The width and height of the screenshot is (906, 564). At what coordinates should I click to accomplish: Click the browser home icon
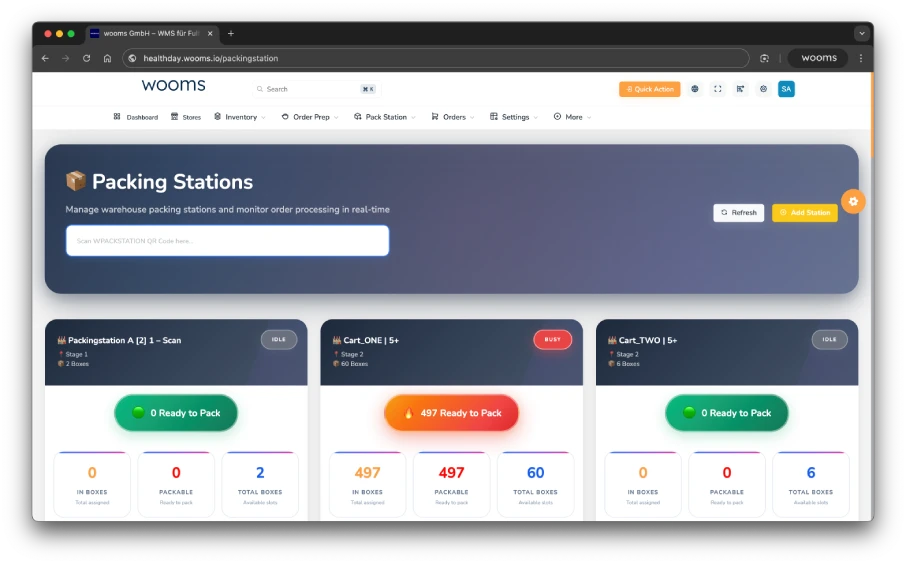coord(108,58)
